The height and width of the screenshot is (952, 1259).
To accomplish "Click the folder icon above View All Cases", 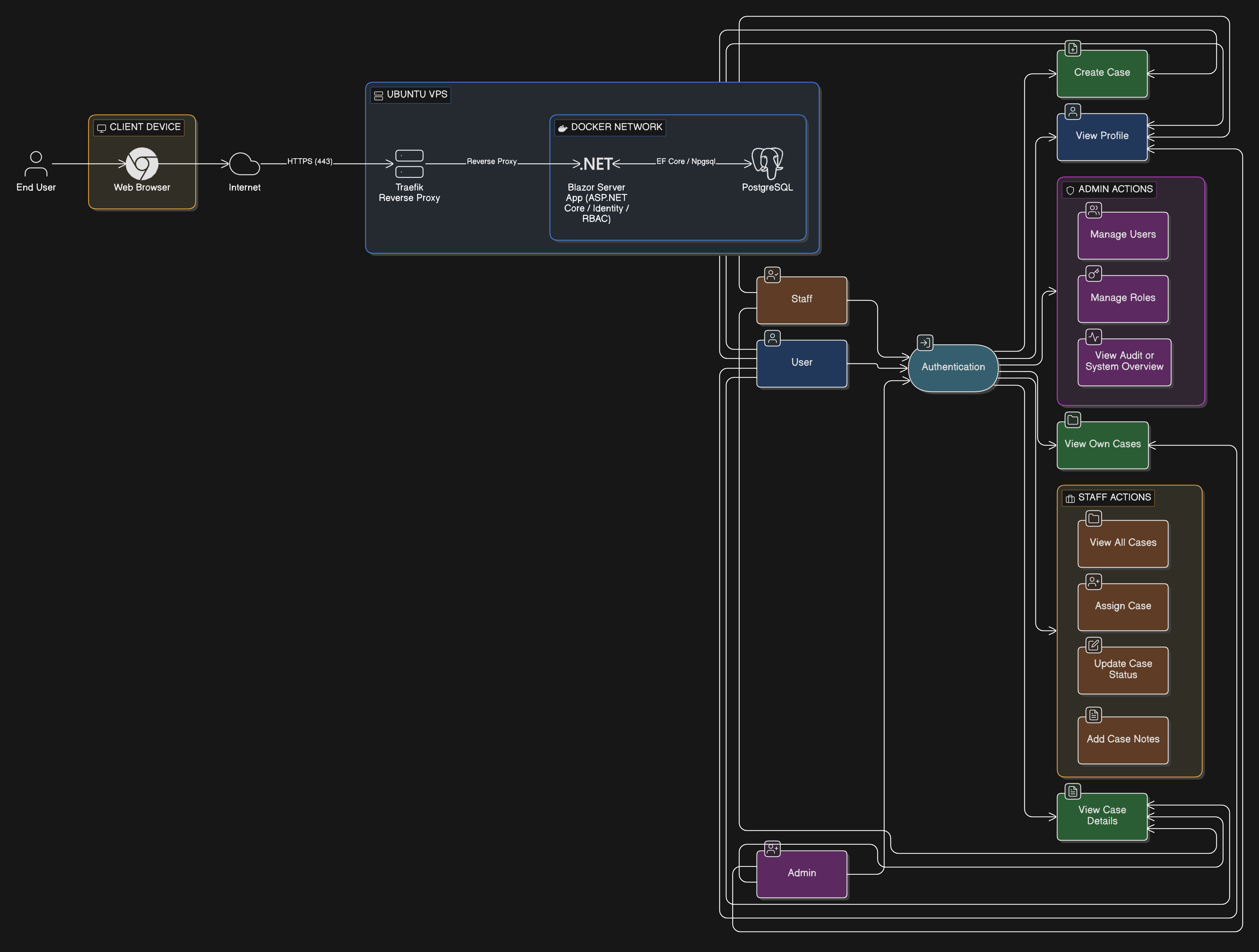I will pos(1093,518).
